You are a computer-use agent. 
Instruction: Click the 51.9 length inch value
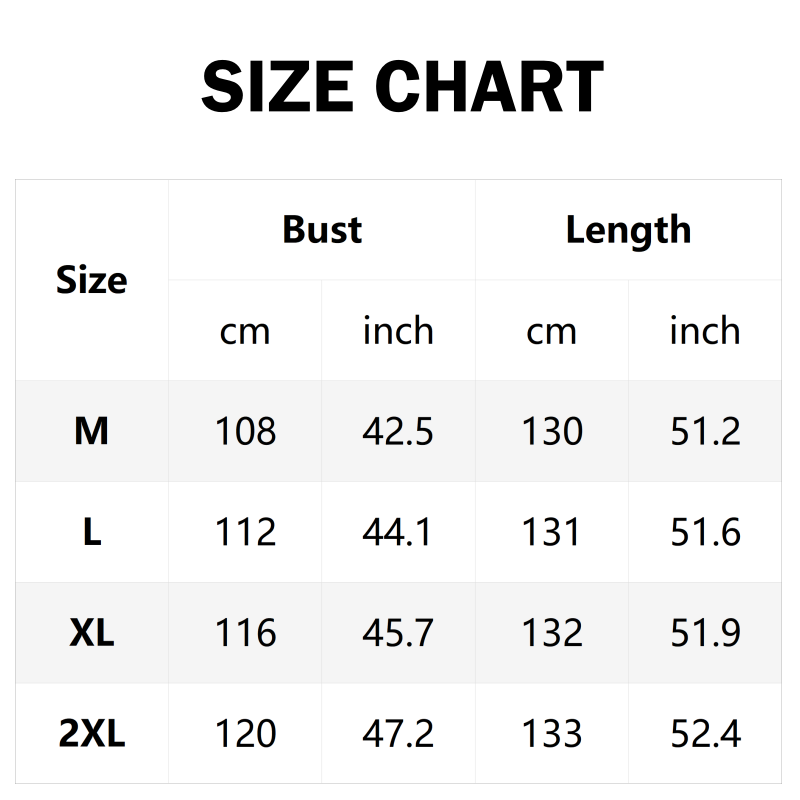[705, 633]
